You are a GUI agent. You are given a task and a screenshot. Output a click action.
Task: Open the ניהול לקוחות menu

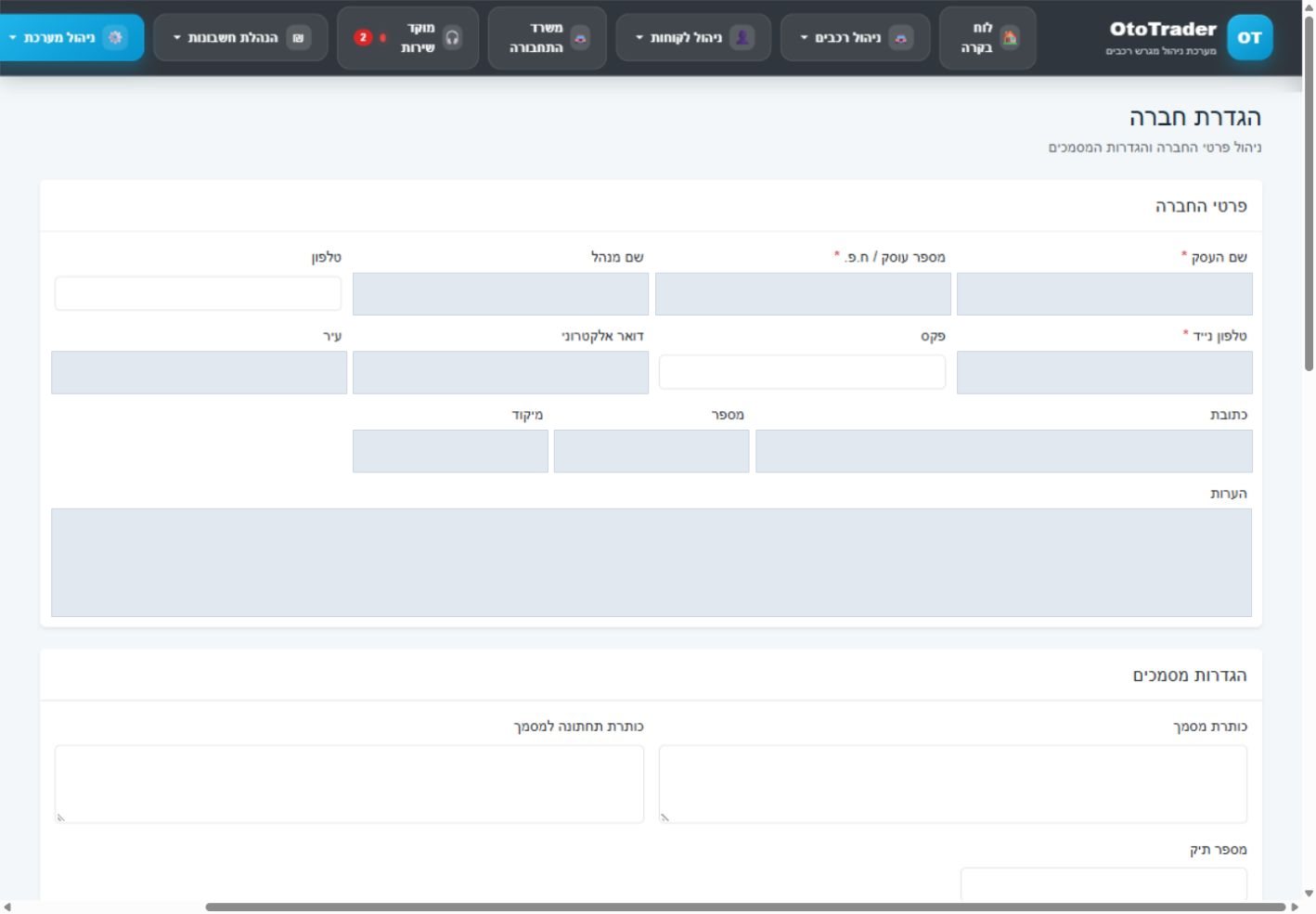(x=693, y=38)
